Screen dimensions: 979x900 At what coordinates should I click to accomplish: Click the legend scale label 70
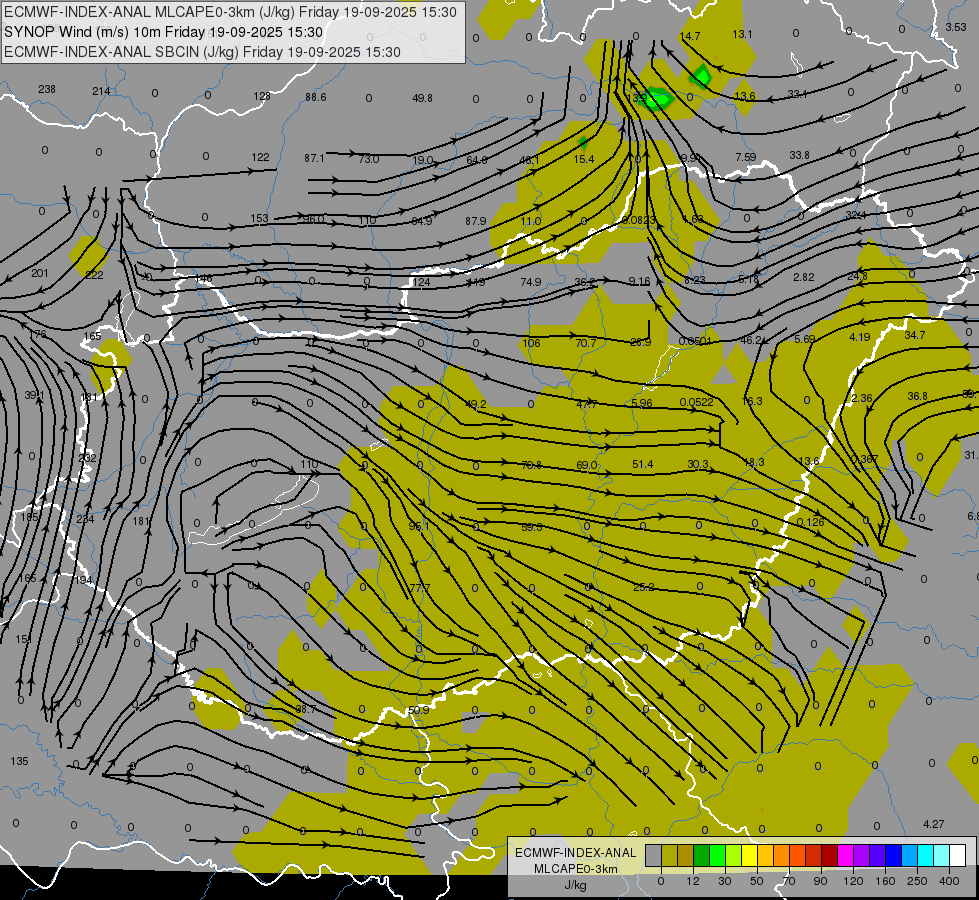[x=789, y=881]
